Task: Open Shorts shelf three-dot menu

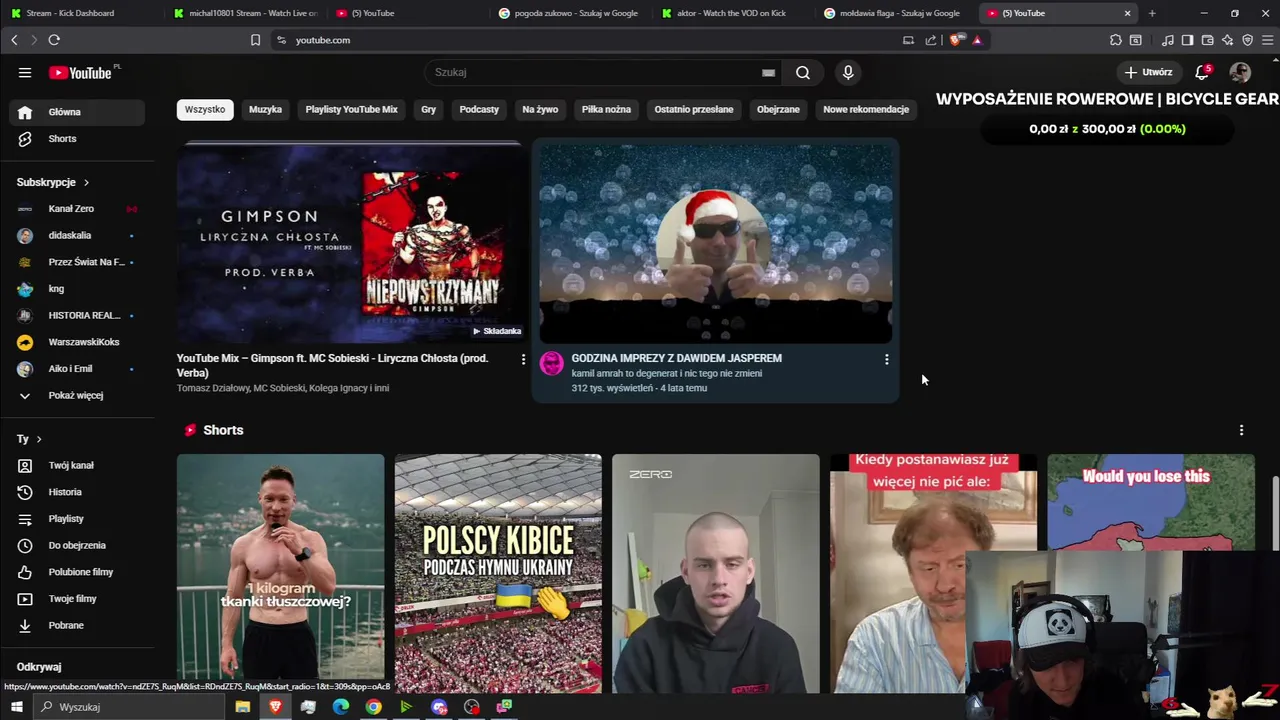Action: click(x=1241, y=430)
